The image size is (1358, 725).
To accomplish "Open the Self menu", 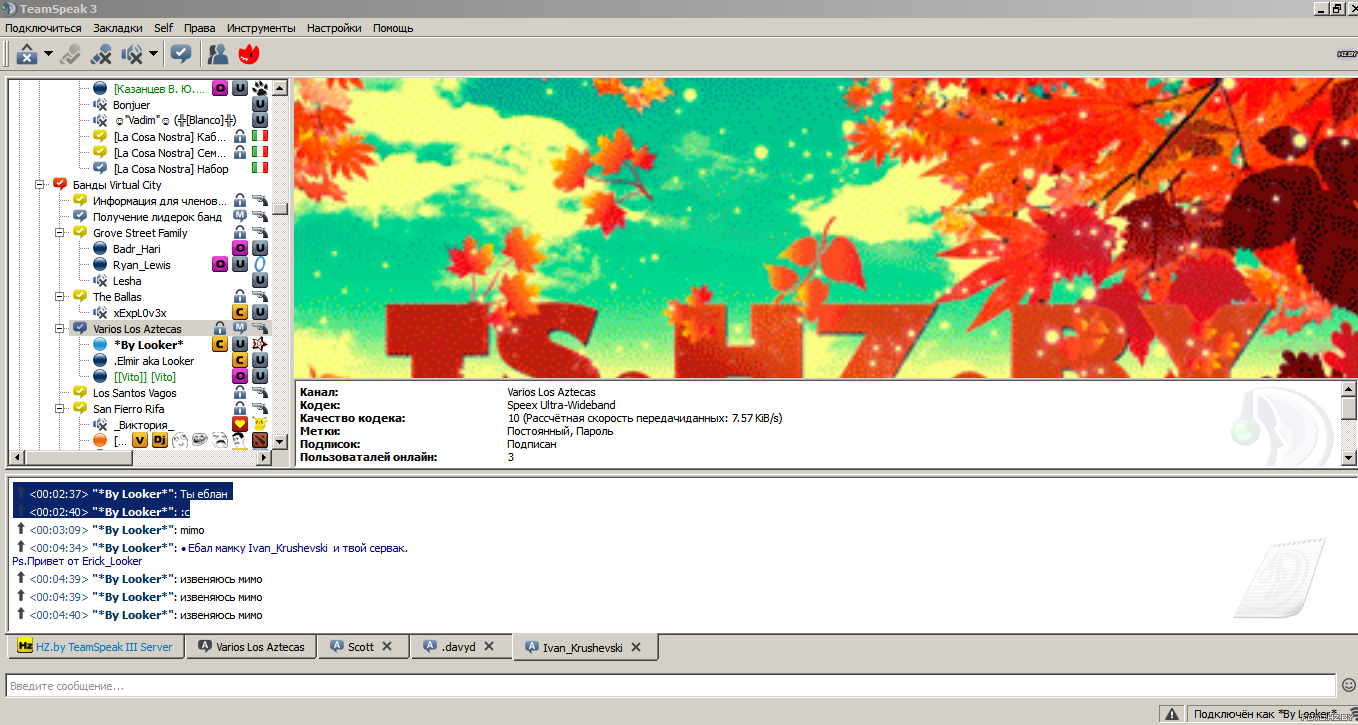I will click(x=163, y=28).
